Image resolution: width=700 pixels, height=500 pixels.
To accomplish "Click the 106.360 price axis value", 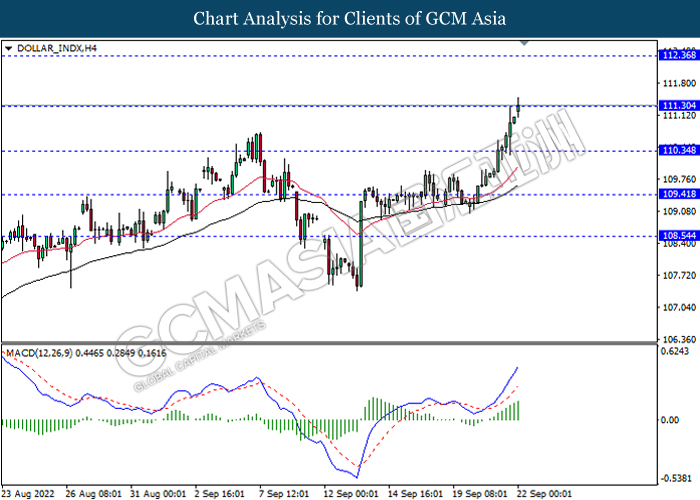I will (679, 340).
